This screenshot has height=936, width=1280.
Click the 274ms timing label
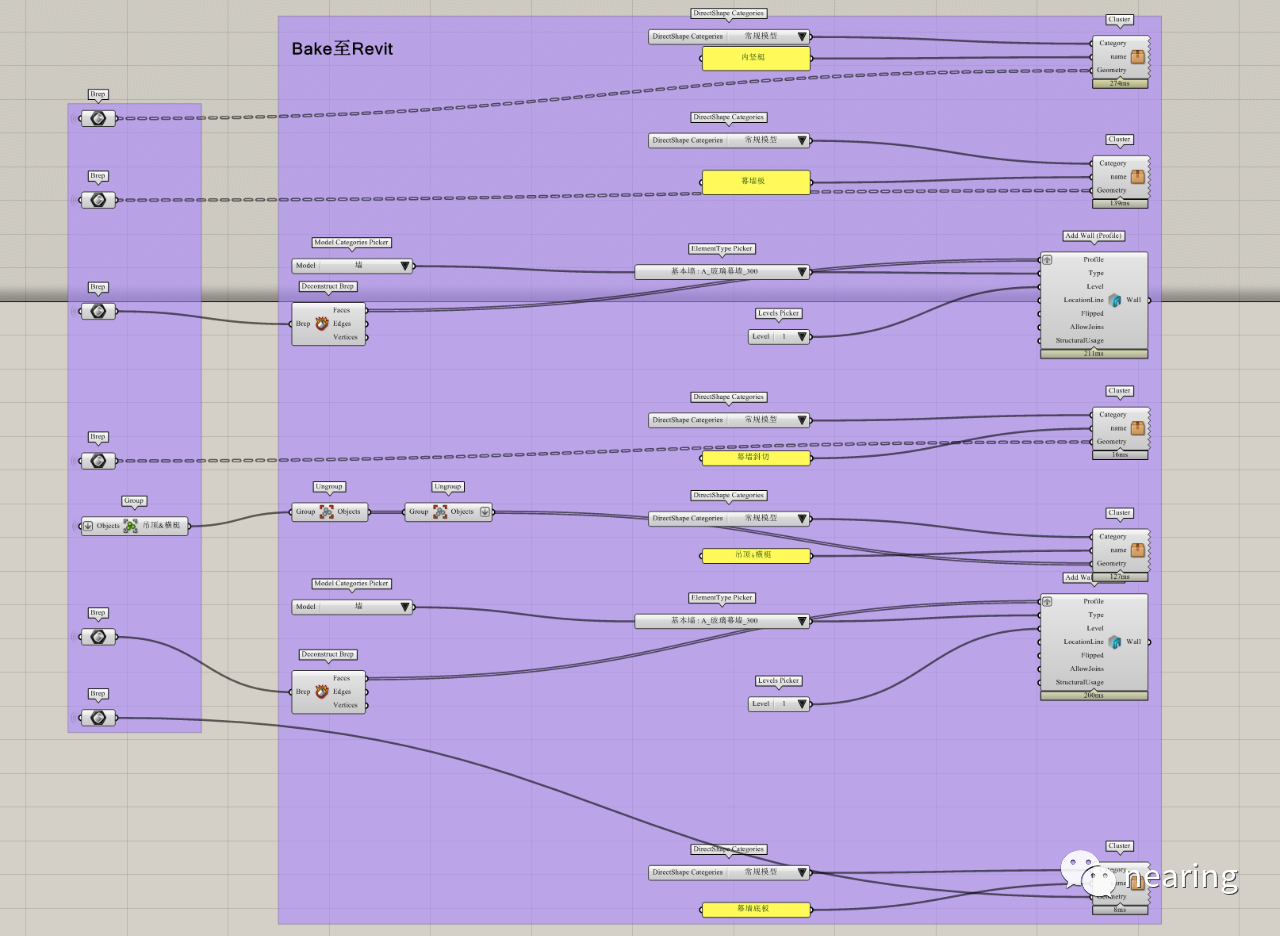pyautogui.click(x=1120, y=84)
